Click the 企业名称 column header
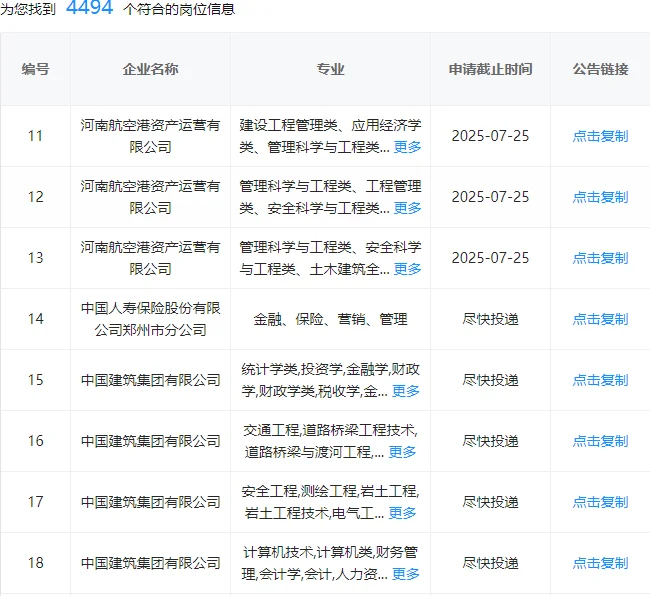 coord(150,69)
